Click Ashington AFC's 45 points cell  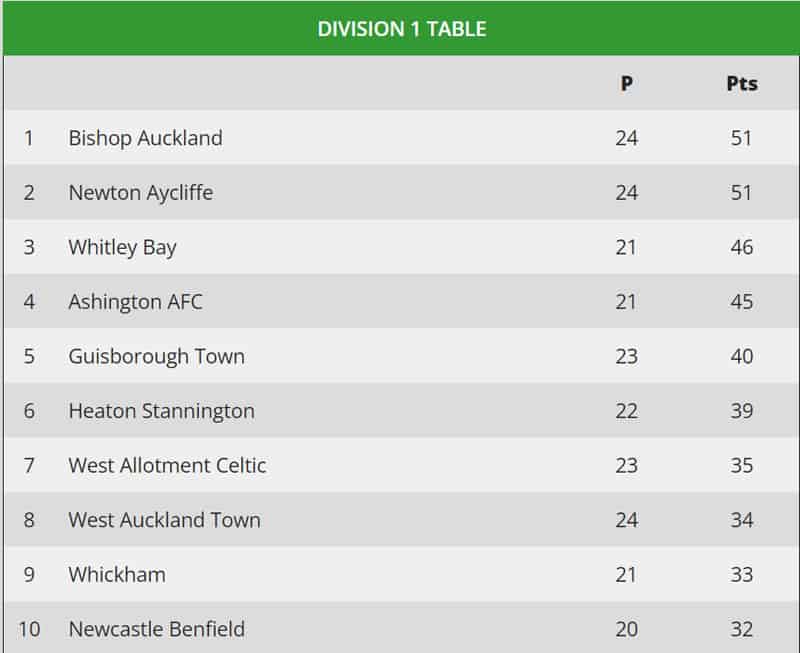[x=741, y=302]
